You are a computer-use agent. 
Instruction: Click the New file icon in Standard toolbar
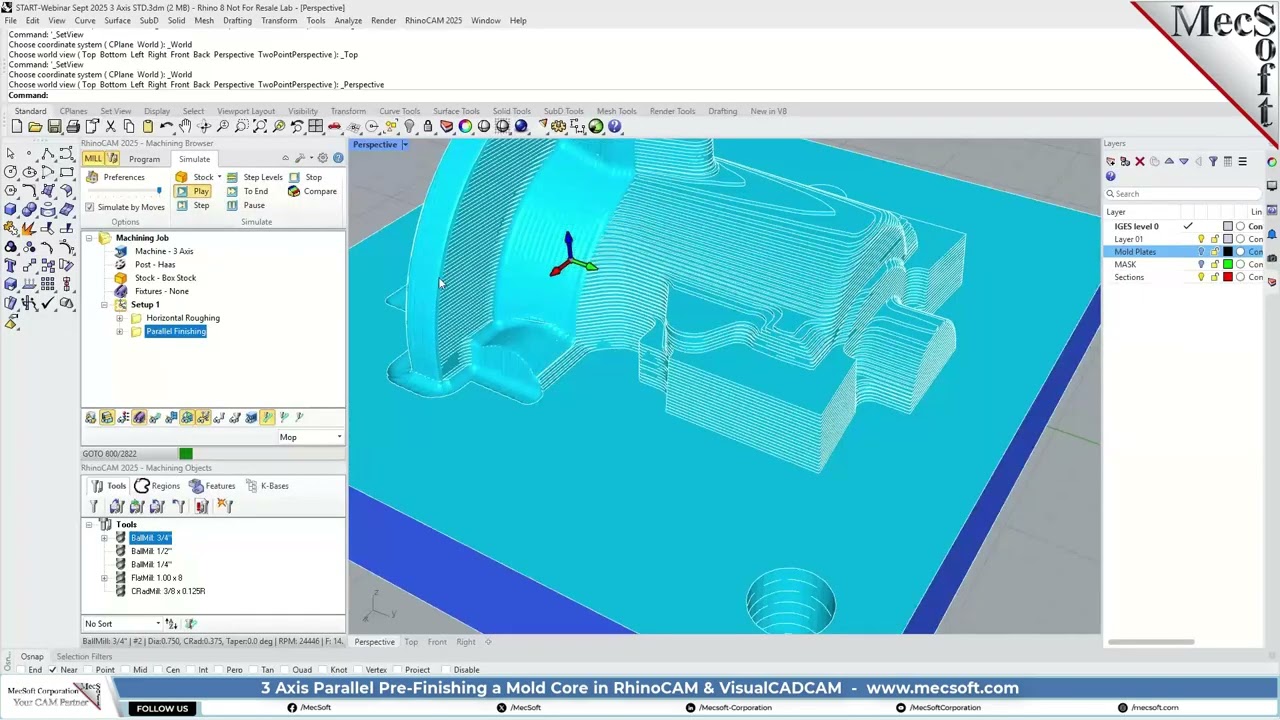17,126
